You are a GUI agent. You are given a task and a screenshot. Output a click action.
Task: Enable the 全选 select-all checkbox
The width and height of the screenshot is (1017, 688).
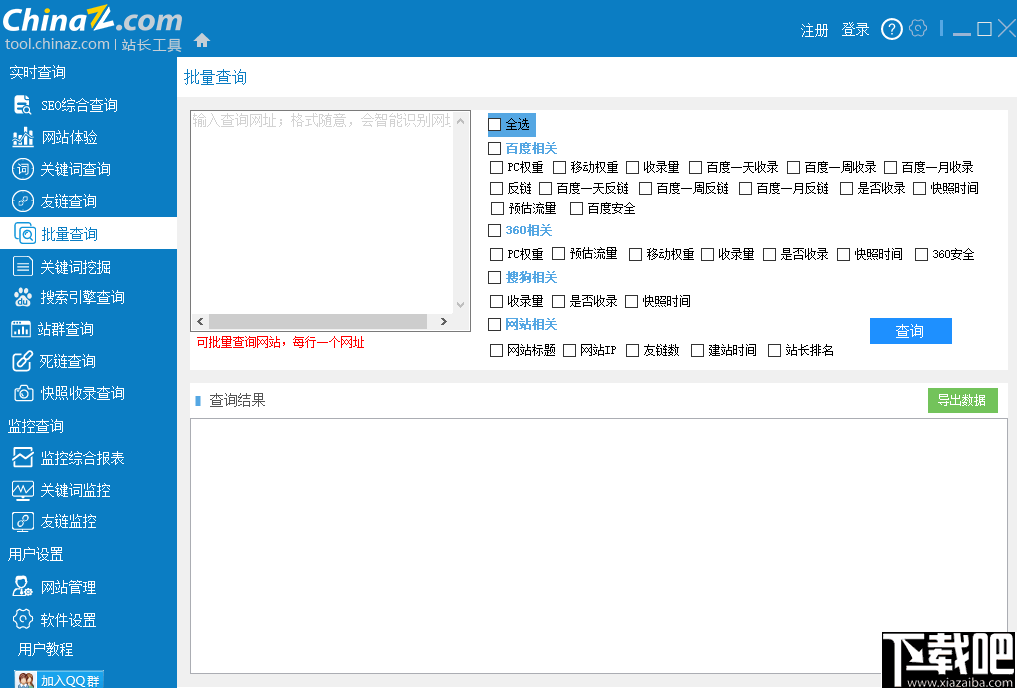point(493,124)
